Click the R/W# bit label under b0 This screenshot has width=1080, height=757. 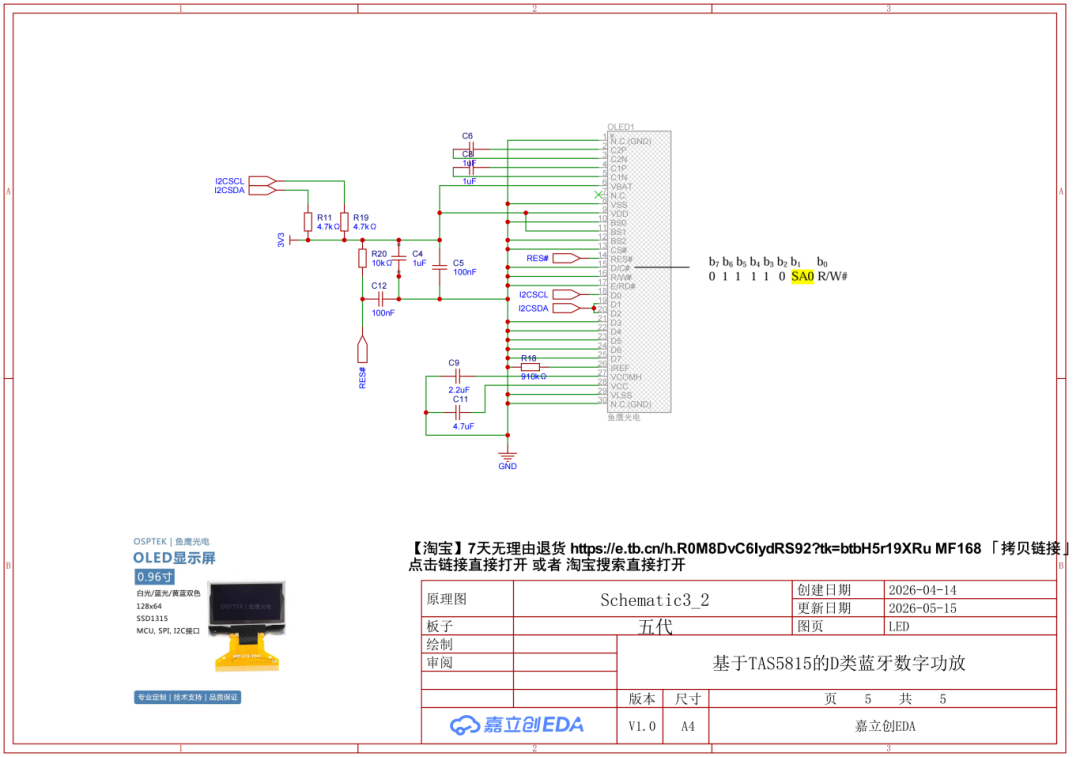[x=832, y=276]
